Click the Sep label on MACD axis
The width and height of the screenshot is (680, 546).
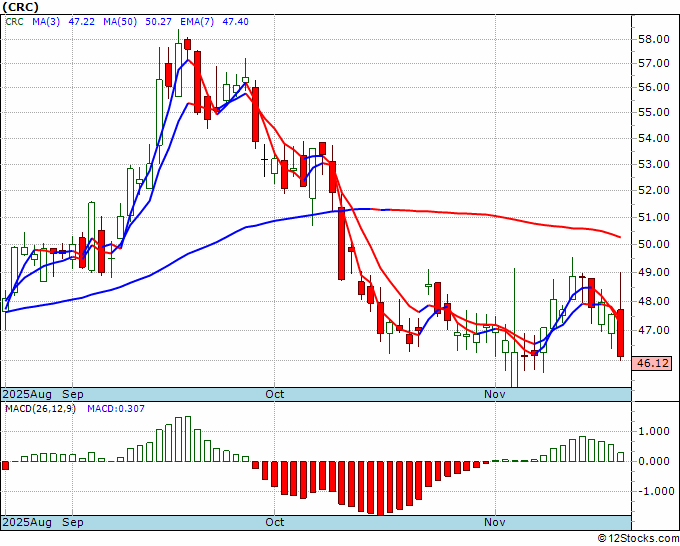click(73, 522)
